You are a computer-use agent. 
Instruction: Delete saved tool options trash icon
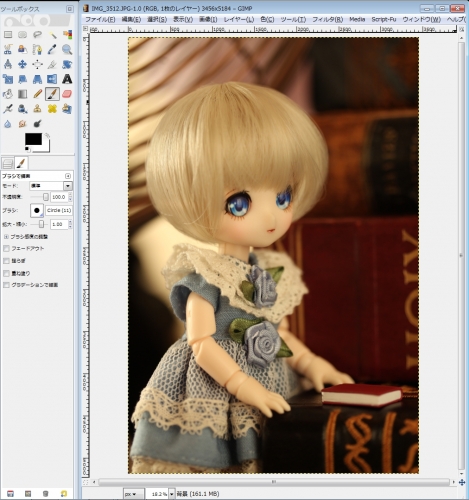[x=46, y=494]
